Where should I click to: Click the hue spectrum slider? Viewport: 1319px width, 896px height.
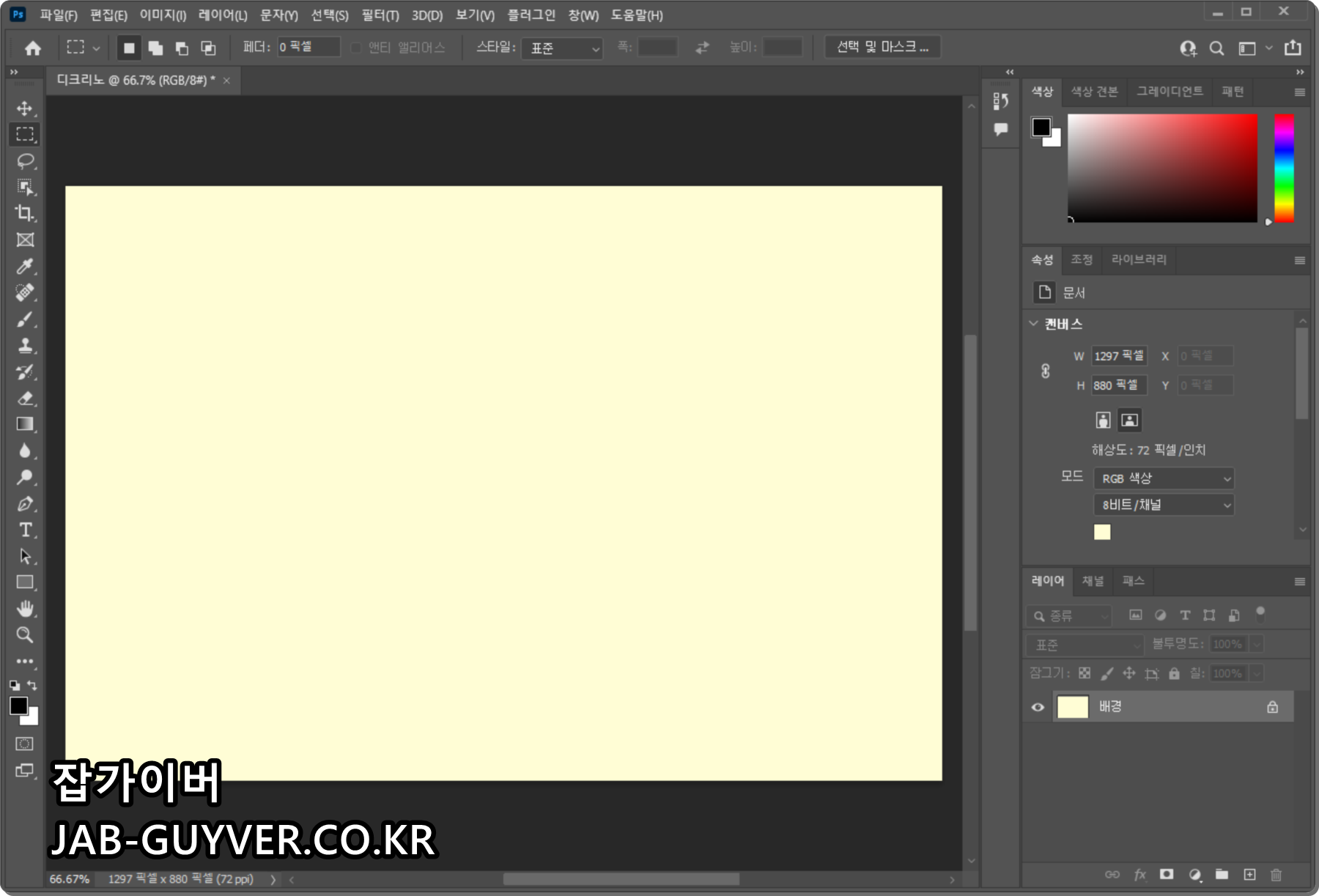coord(1284,168)
